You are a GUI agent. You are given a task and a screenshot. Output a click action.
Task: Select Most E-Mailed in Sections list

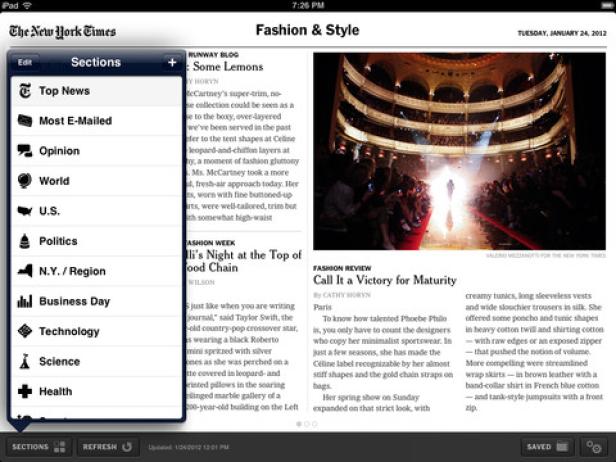97,121
